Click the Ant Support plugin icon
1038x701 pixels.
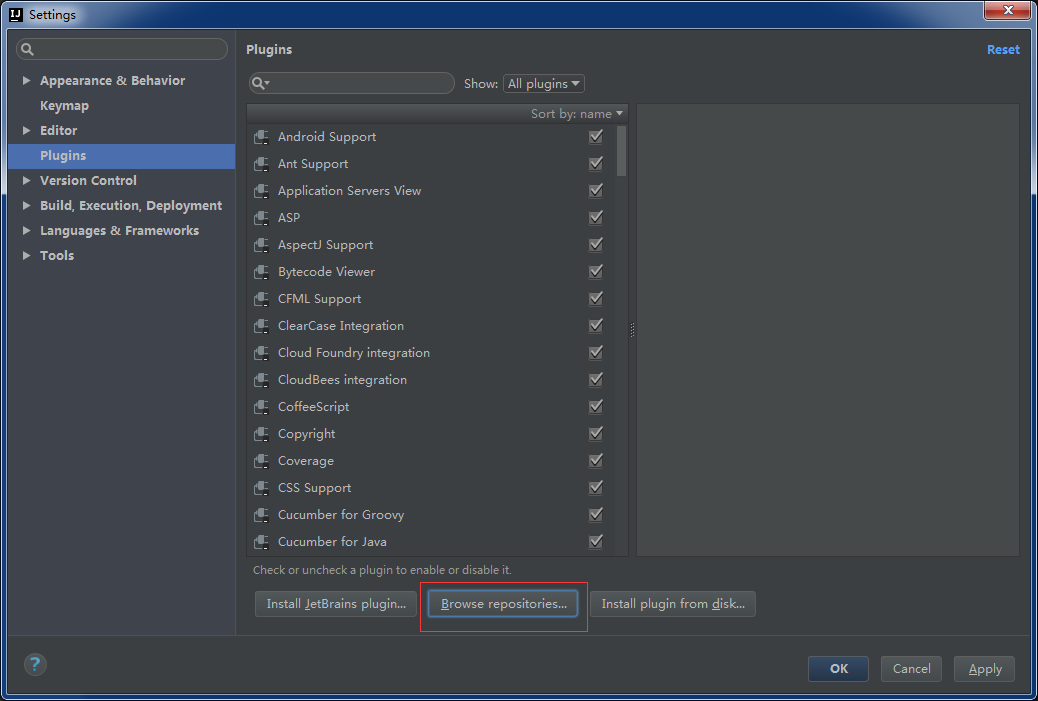click(x=261, y=164)
